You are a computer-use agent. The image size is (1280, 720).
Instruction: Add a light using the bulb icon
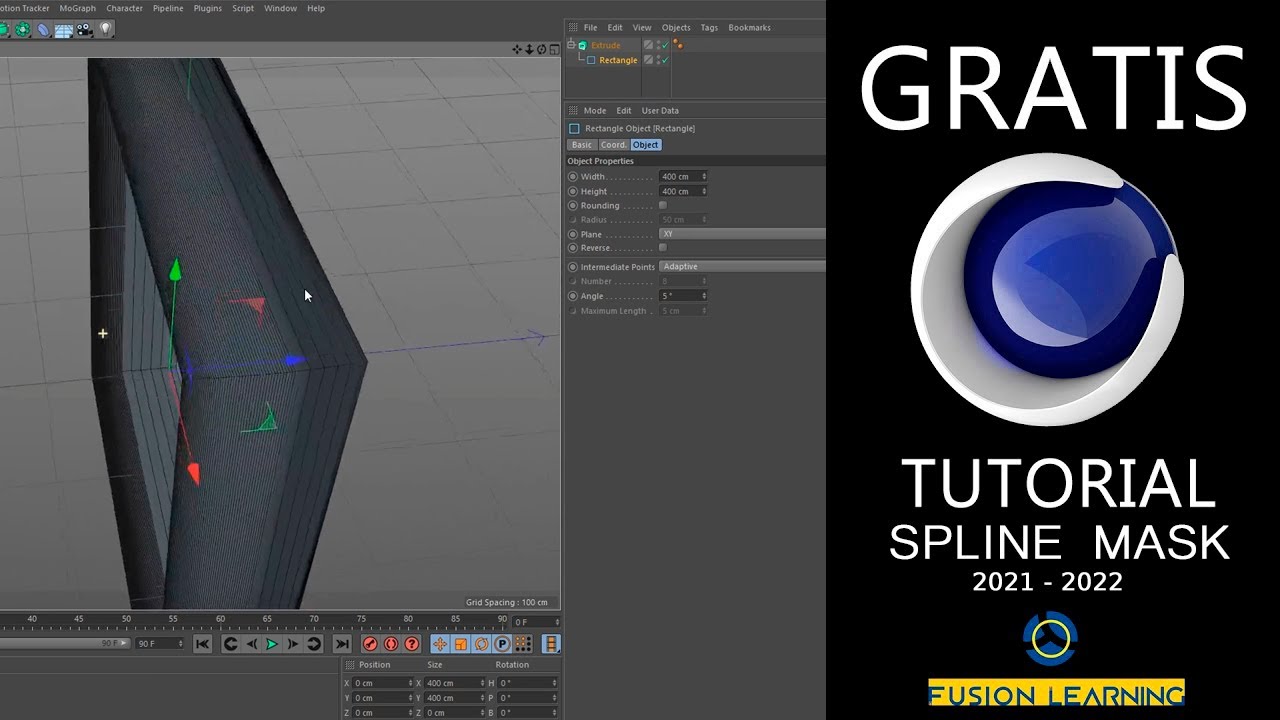pyautogui.click(x=105, y=29)
